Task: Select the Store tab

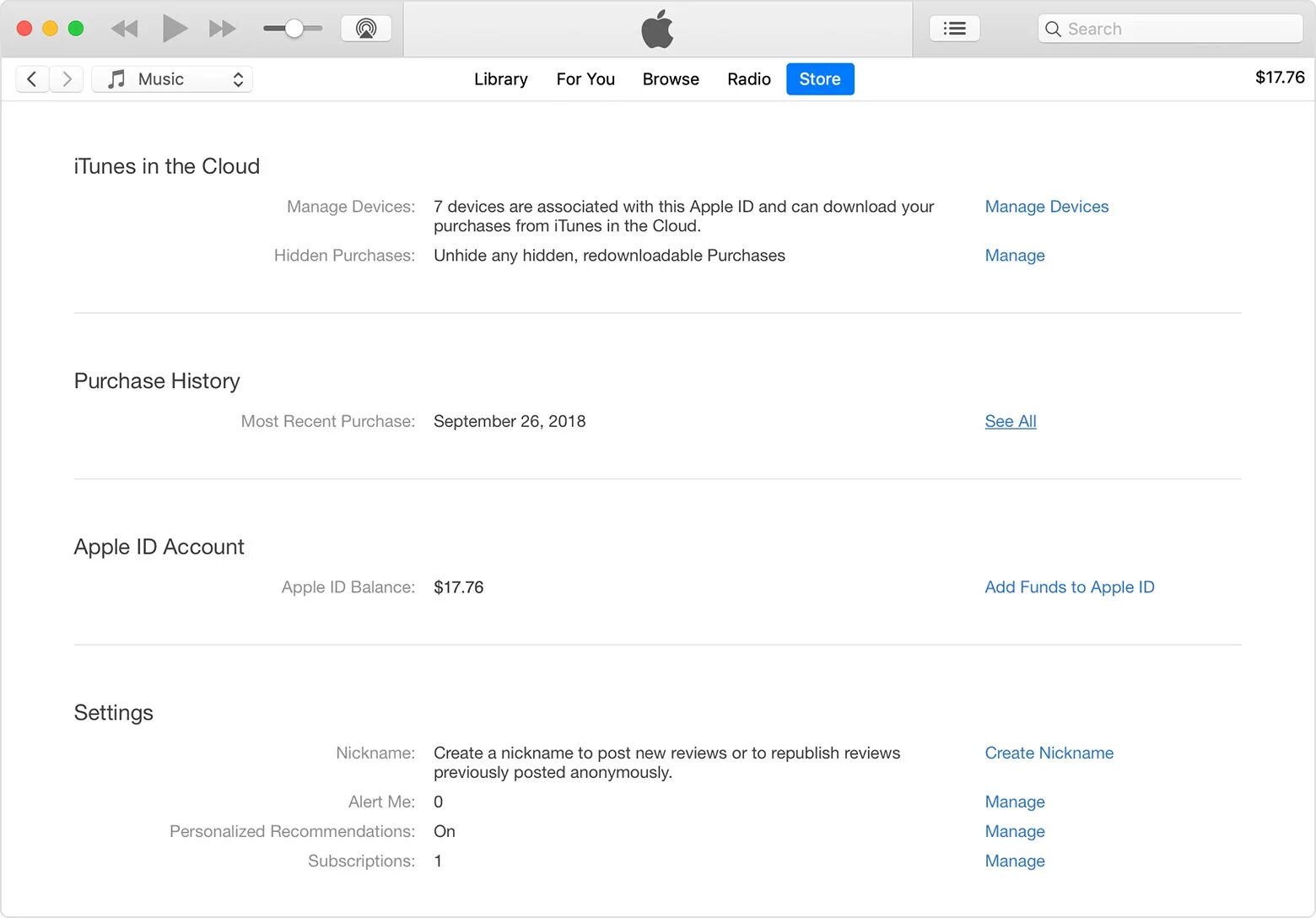Action: point(820,79)
